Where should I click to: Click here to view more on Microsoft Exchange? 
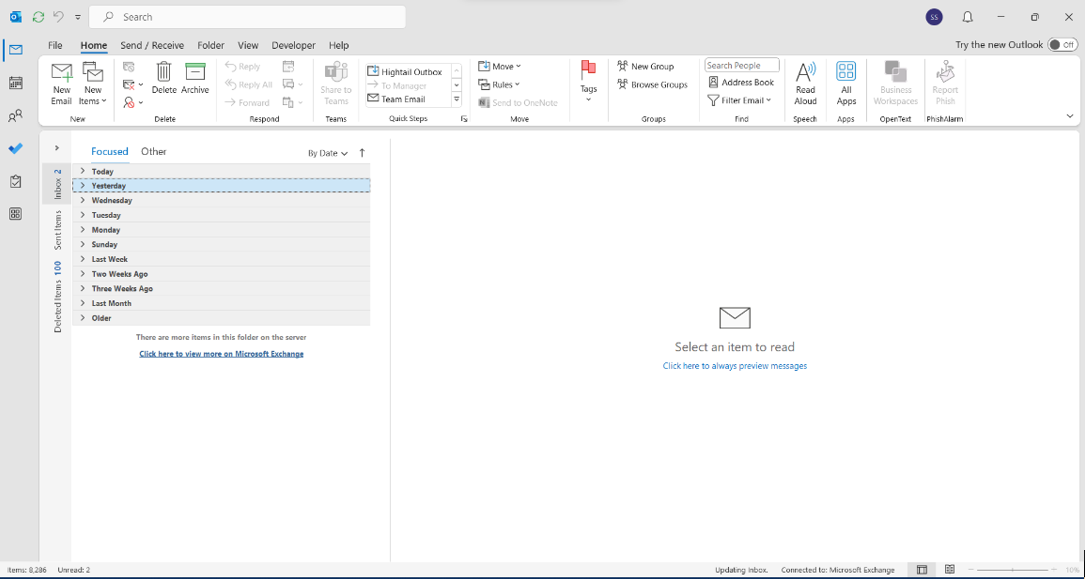pos(221,353)
